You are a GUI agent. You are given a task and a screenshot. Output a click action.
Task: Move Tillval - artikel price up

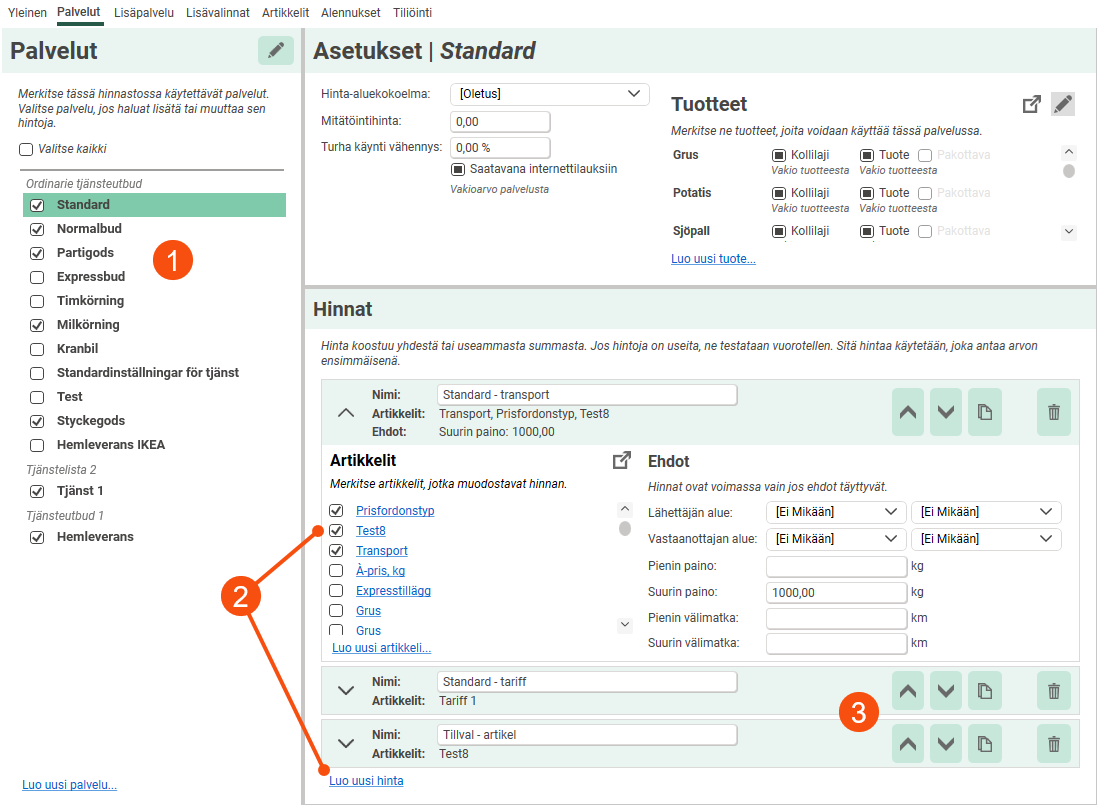(x=908, y=743)
